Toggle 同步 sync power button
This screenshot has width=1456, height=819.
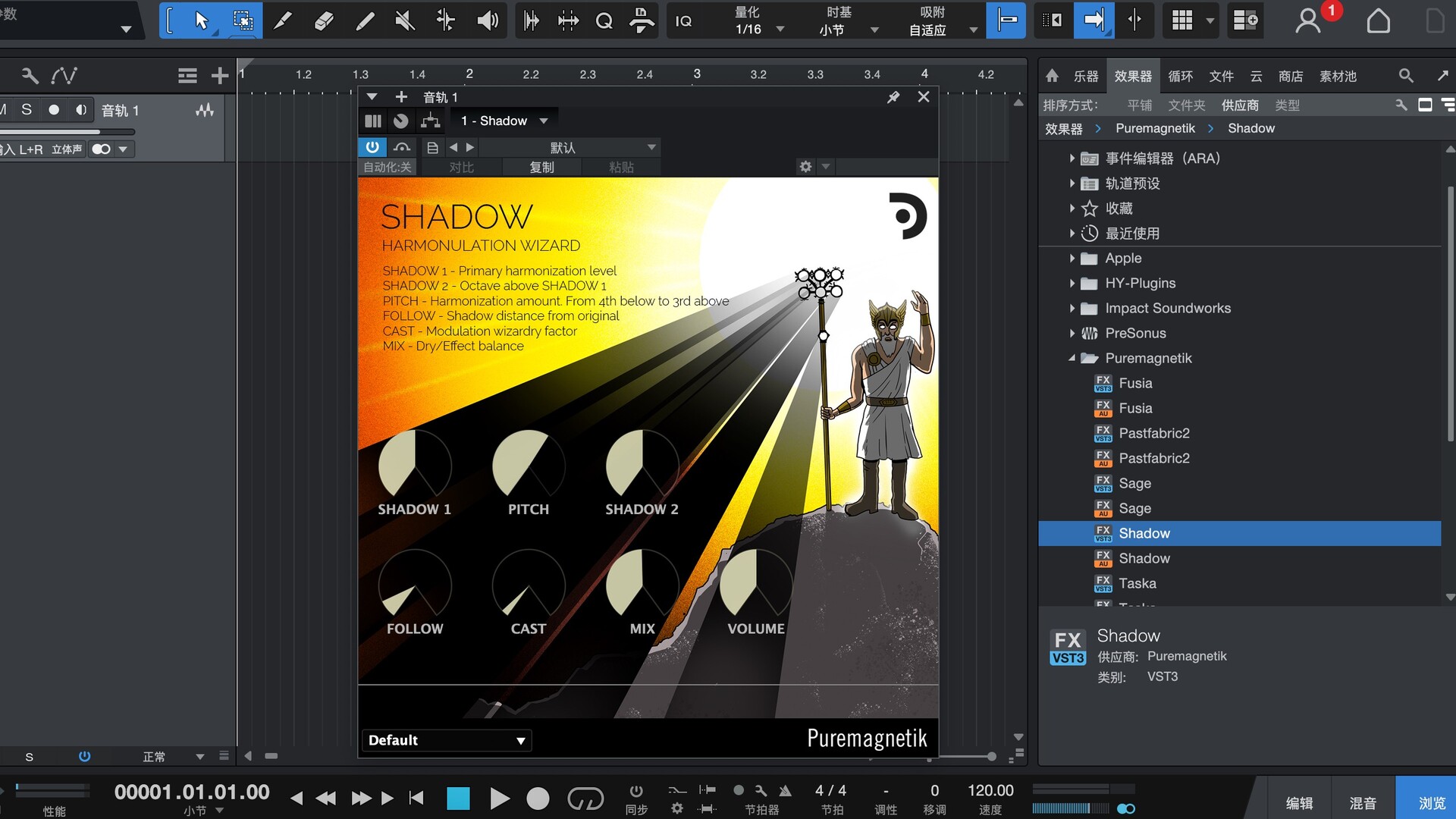tap(636, 791)
